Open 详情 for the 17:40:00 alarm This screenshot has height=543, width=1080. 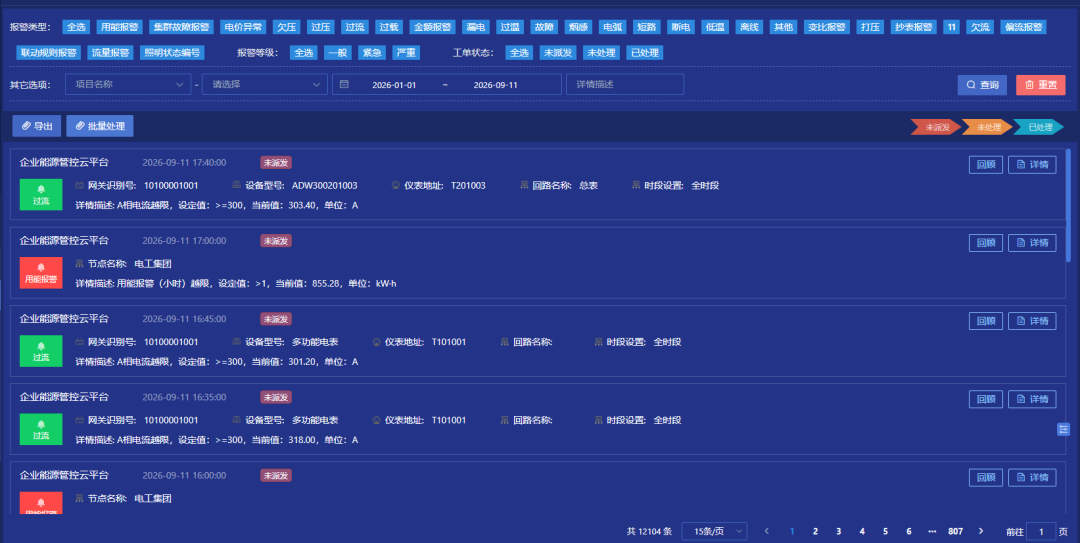click(x=1032, y=165)
